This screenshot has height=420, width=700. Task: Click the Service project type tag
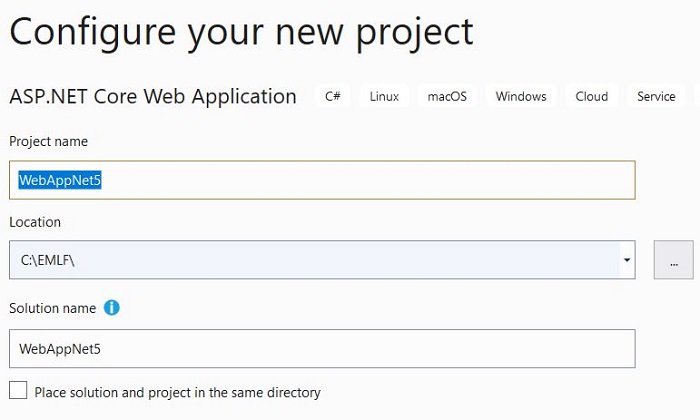pos(656,97)
